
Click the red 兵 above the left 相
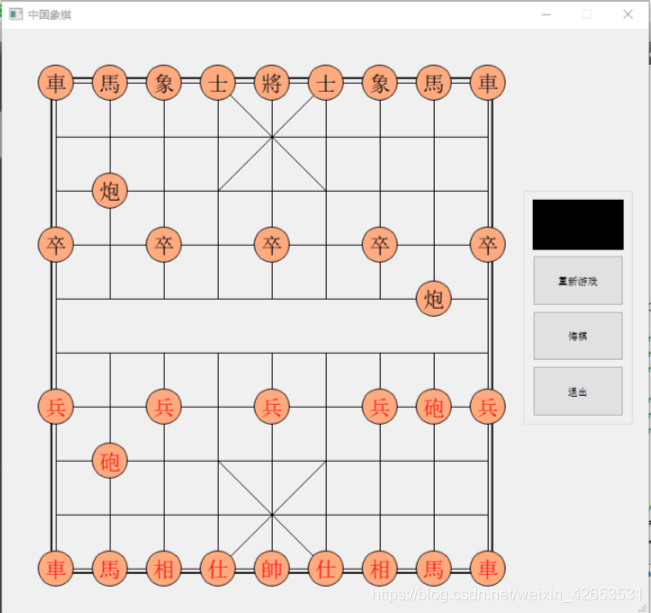tap(164, 407)
